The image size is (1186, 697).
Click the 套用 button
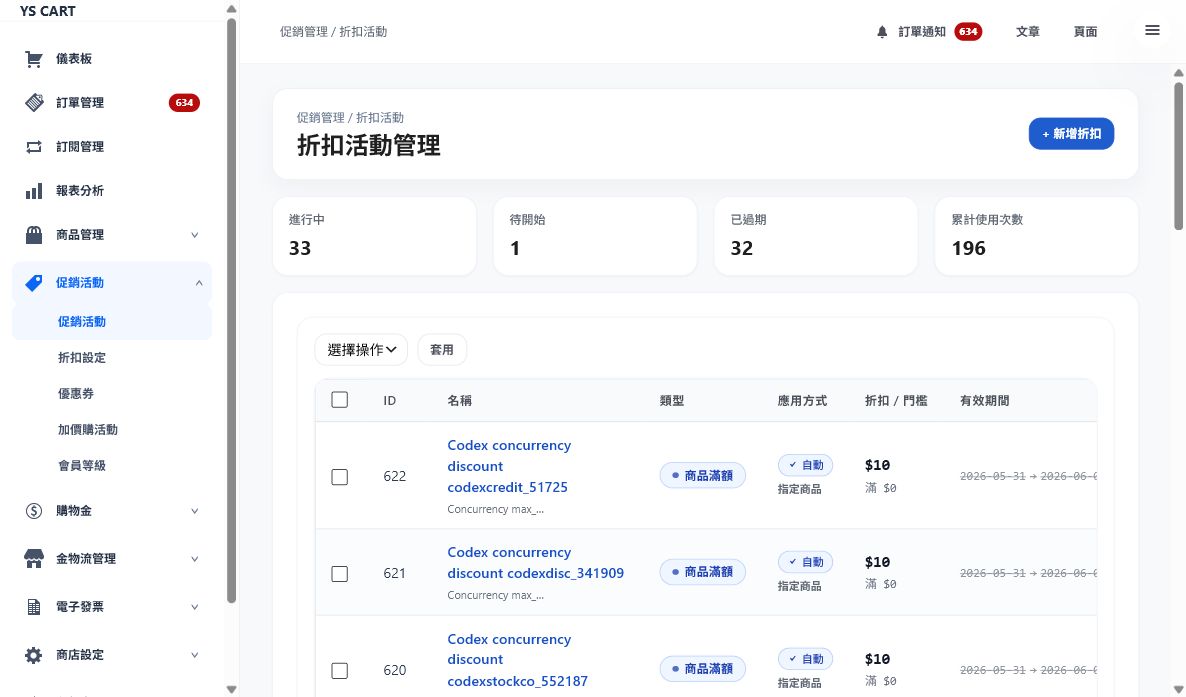pyautogui.click(x=442, y=350)
